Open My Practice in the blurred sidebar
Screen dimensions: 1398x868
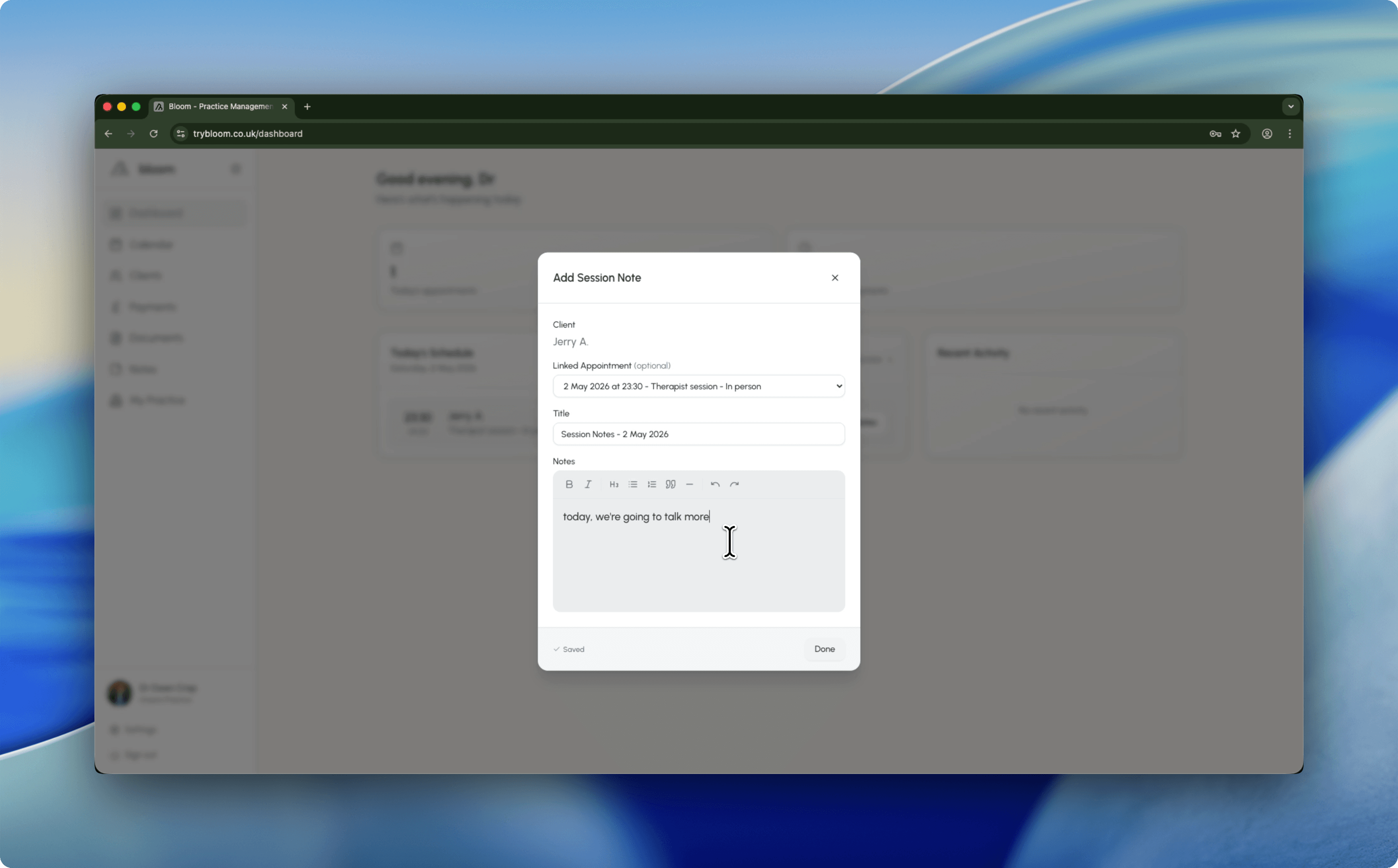tap(176, 400)
